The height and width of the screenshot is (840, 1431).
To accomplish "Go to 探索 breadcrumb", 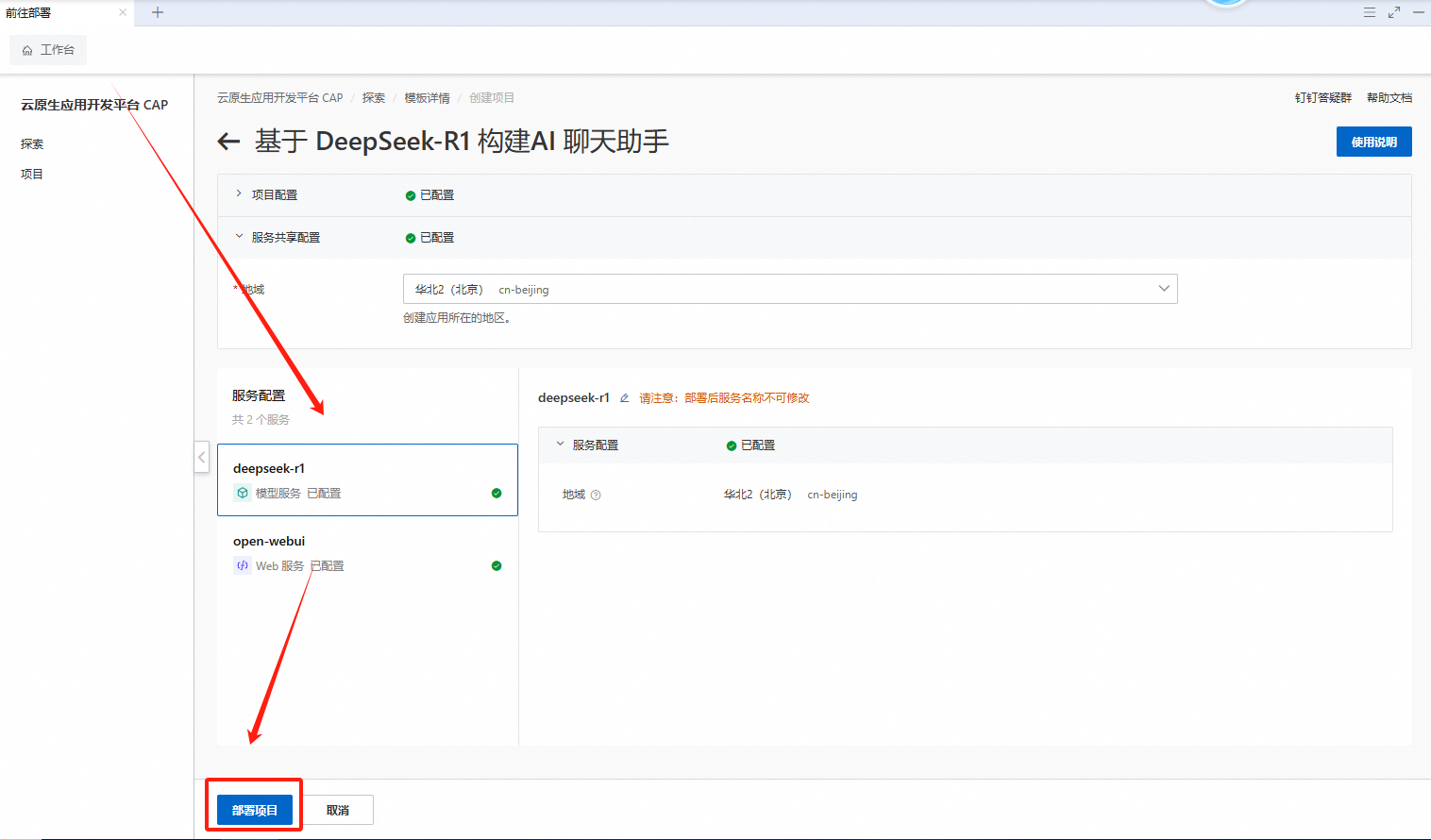I will 374,98.
